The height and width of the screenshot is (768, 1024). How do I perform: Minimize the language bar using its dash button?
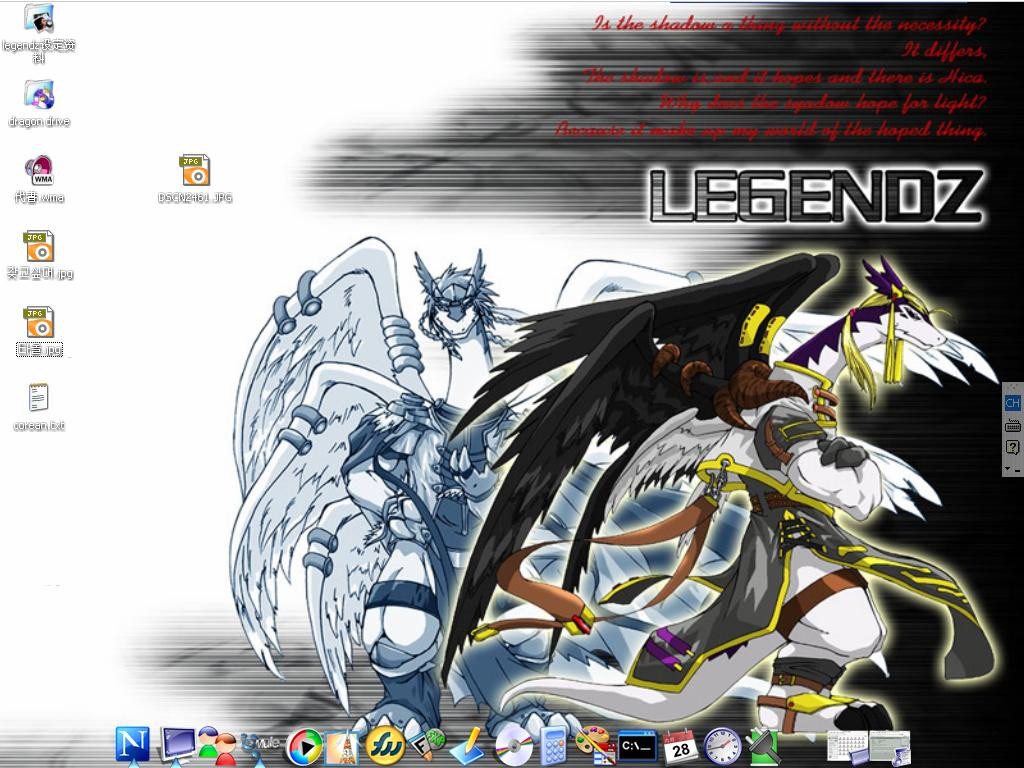1017,470
